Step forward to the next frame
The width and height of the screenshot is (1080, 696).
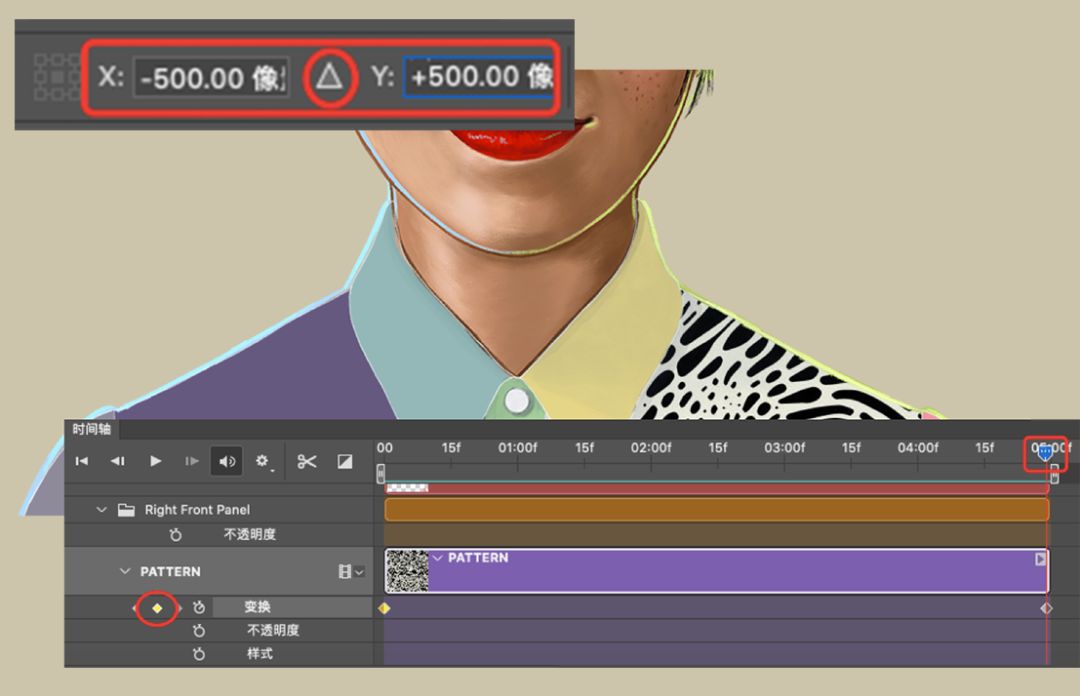point(191,461)
